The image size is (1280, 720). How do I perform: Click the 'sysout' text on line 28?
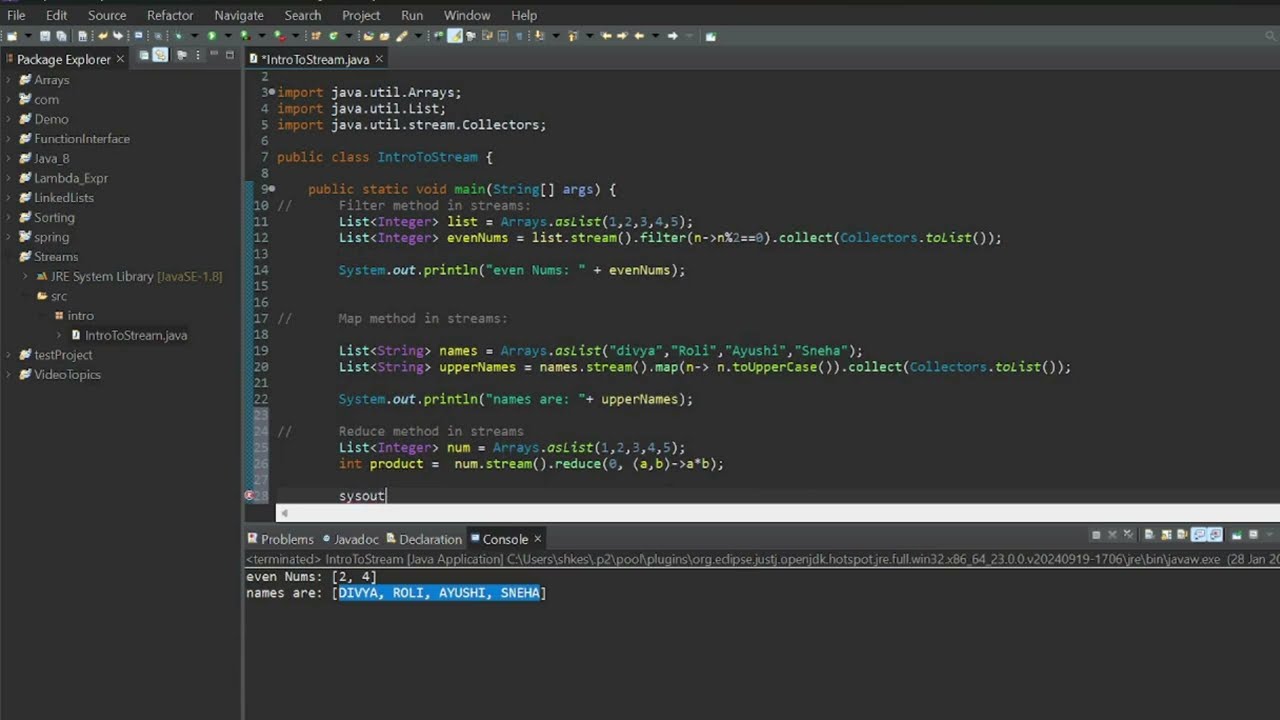click(361, 496)
